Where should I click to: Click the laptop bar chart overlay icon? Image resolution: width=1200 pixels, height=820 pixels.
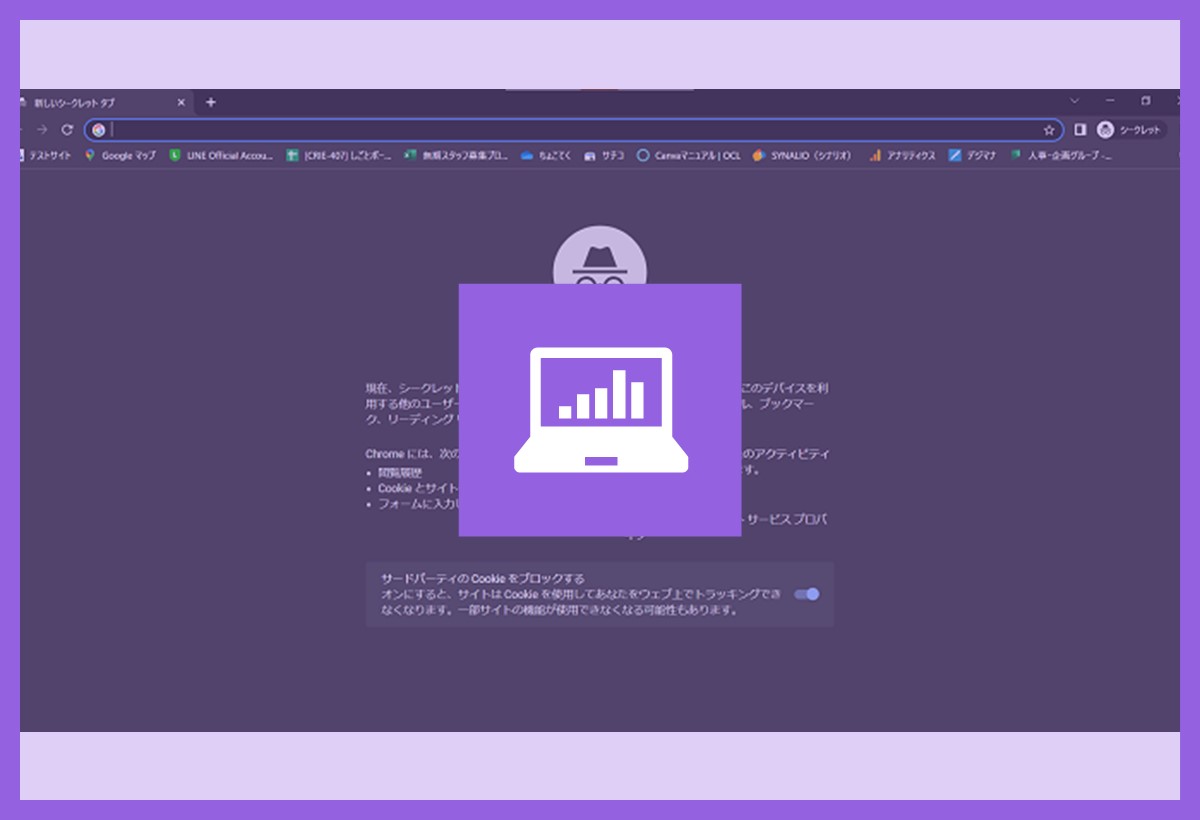coord(600,410)
